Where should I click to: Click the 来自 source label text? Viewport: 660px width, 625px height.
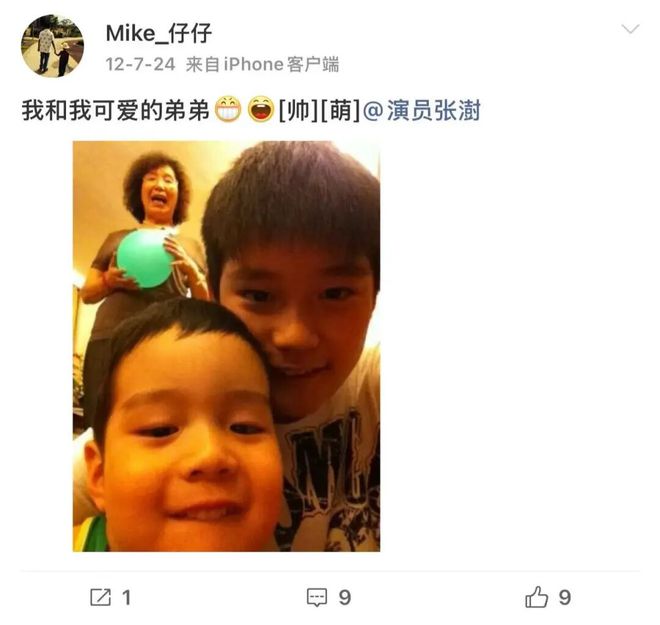(203, 64)
